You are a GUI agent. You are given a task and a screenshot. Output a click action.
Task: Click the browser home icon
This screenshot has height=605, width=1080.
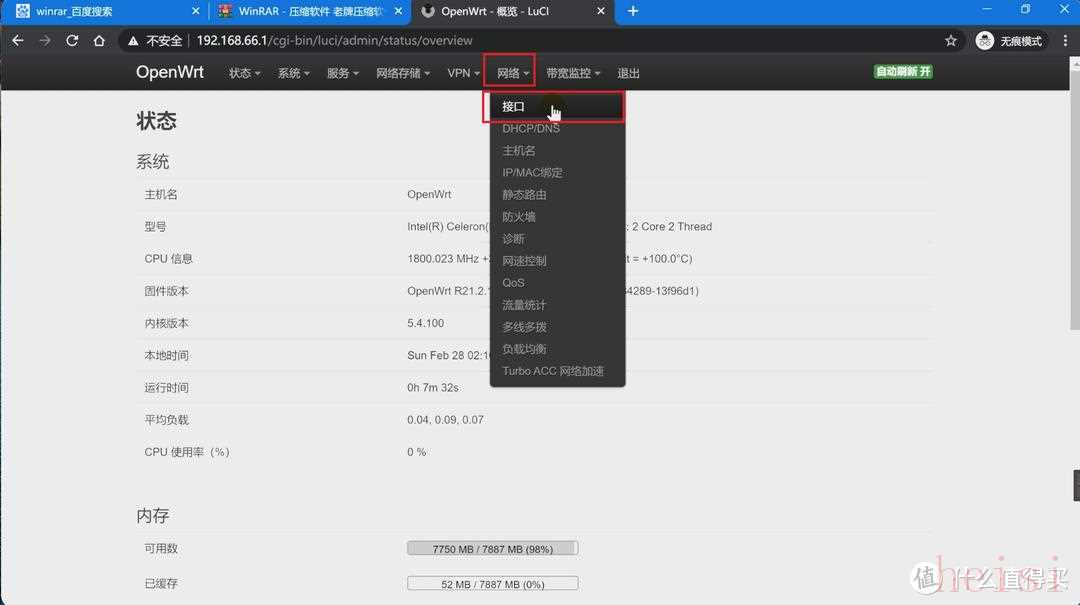[x=99, y=41]
